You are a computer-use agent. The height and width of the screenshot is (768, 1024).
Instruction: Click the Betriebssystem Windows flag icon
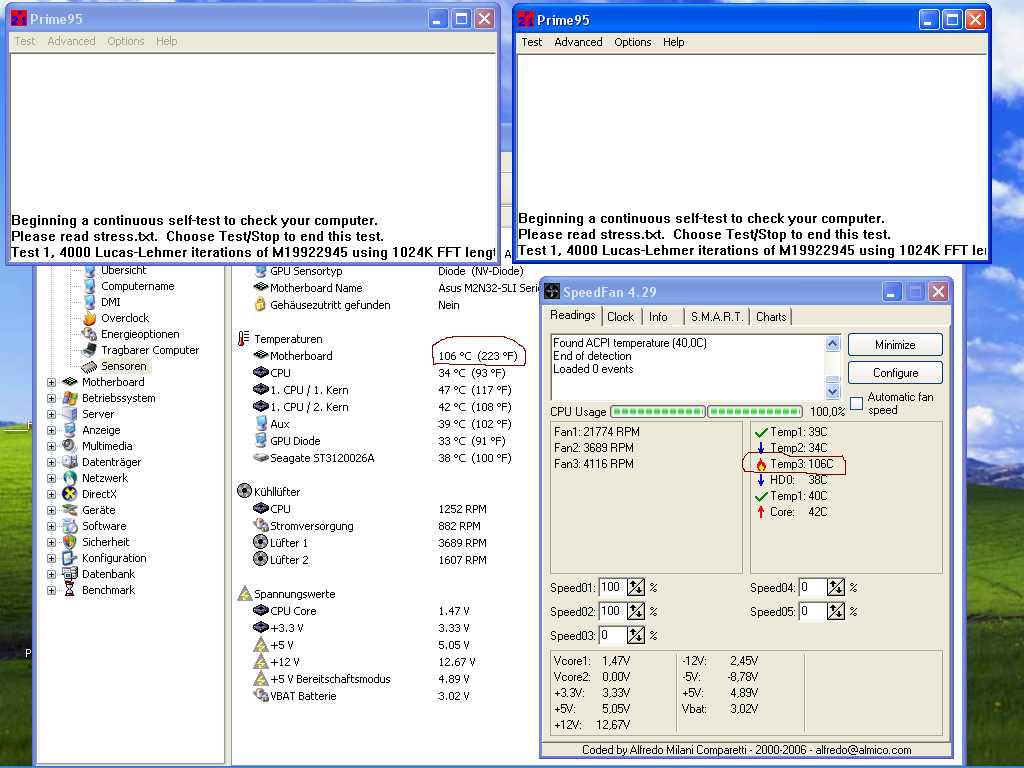pyautogui.click(x=69, y=398)
